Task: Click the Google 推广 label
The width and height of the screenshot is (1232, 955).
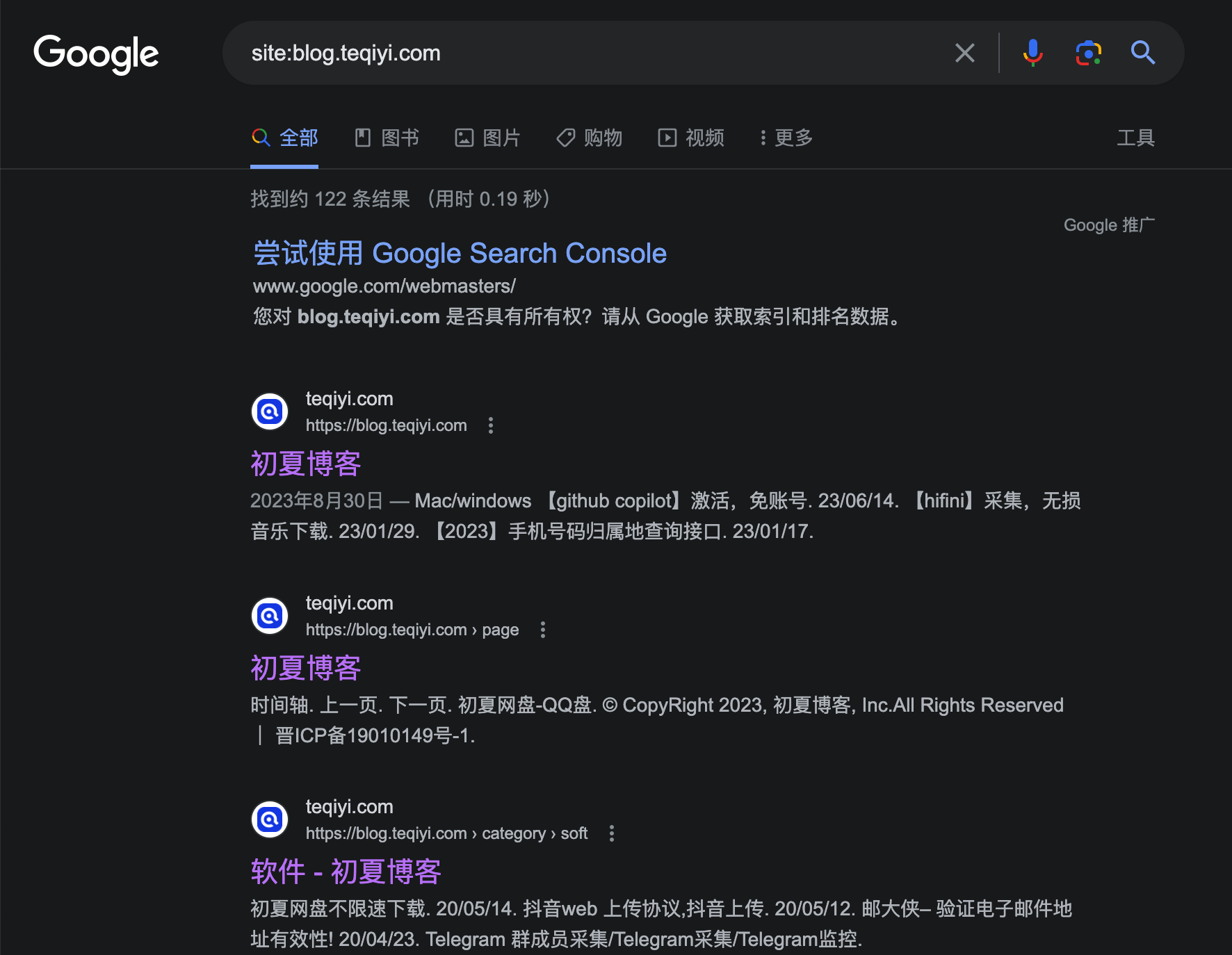Action: (1109, 225)
